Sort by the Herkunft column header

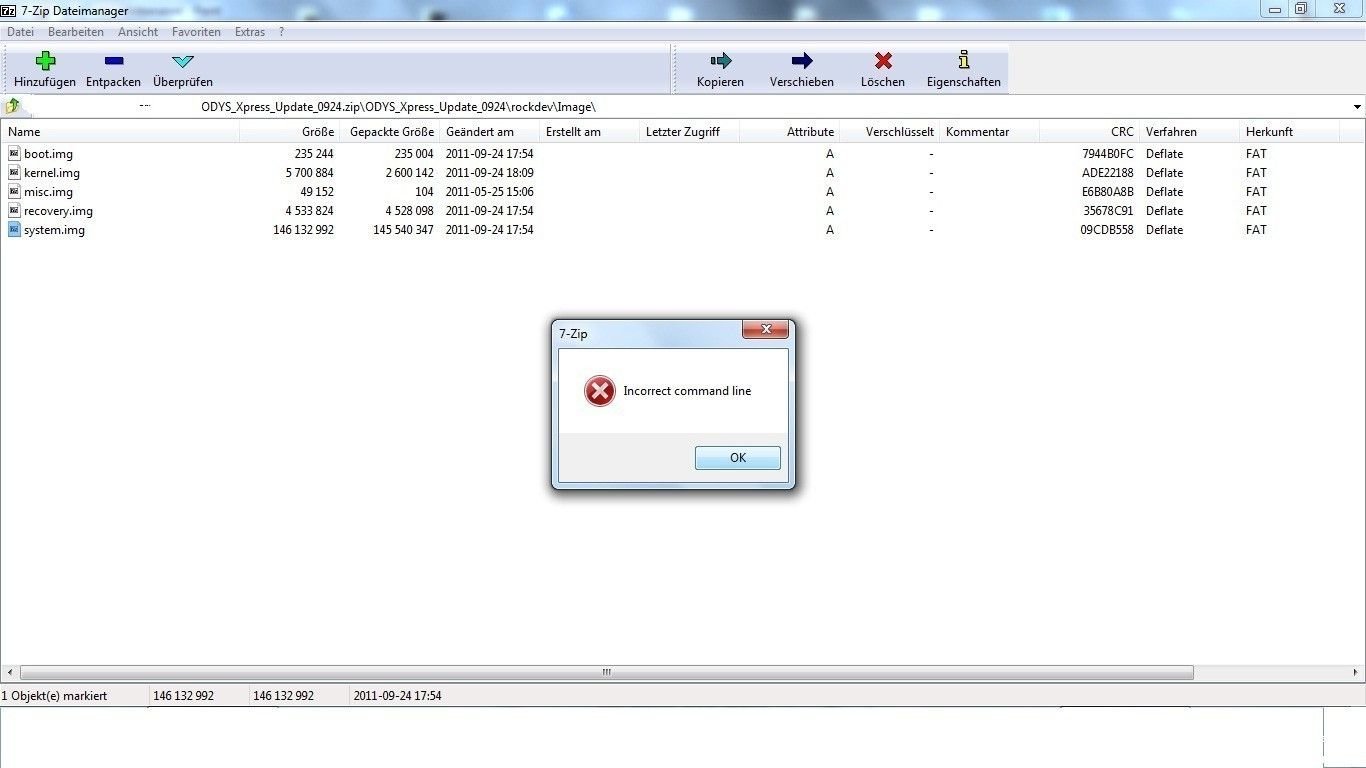click(x=1290, y=132)
